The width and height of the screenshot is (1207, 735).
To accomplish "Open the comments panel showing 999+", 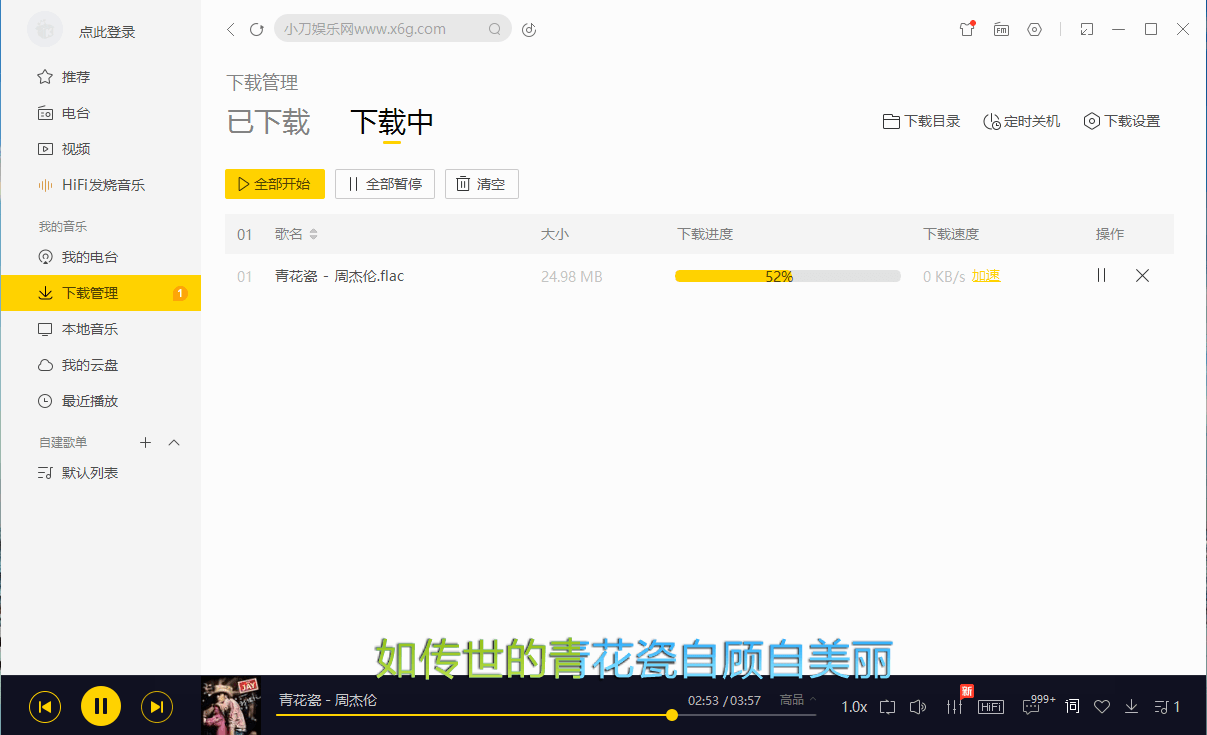I will (1033, 706).
